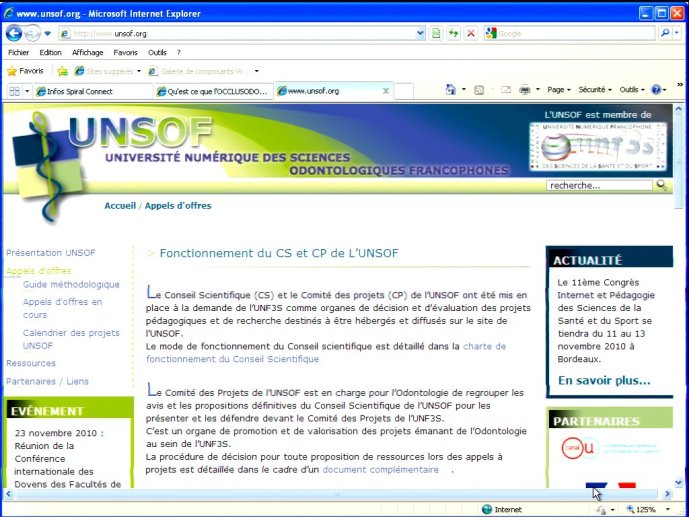
Task: Open the Outils menu in menu bar
Action: 157,52
